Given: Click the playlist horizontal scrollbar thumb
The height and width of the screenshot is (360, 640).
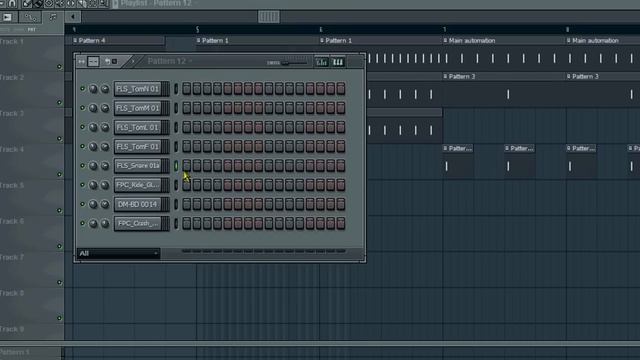Looking at the screenshot, I should [x=269, y=17].
